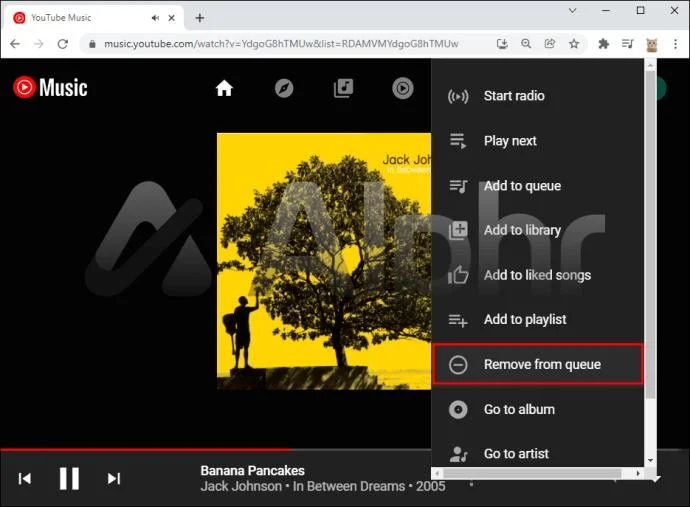
Task: Open the Upgrade play-circle icon
Action: (x=403, y=88)
